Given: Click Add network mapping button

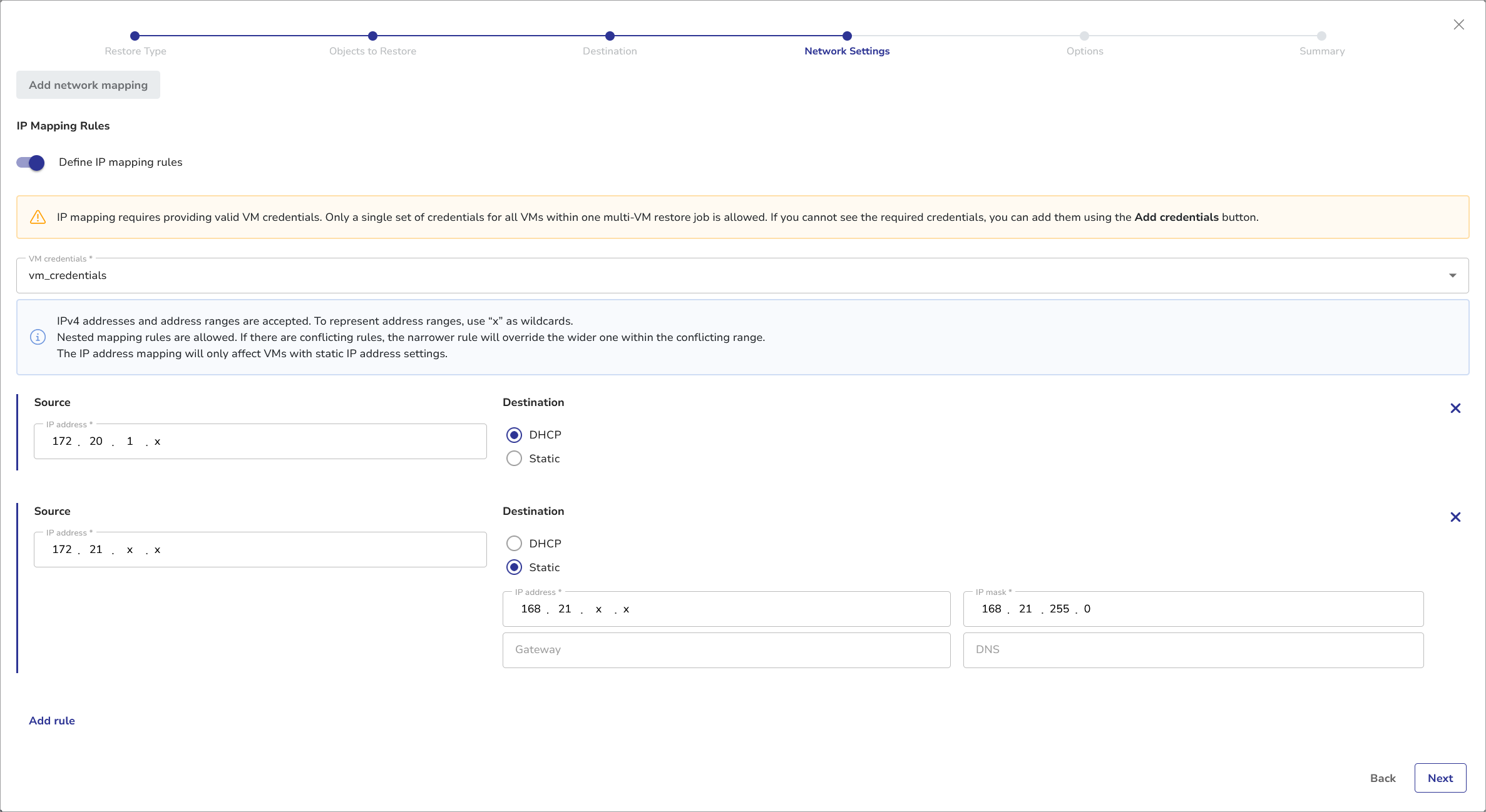Looking at the screenshot, I should [x=88, y=85].
